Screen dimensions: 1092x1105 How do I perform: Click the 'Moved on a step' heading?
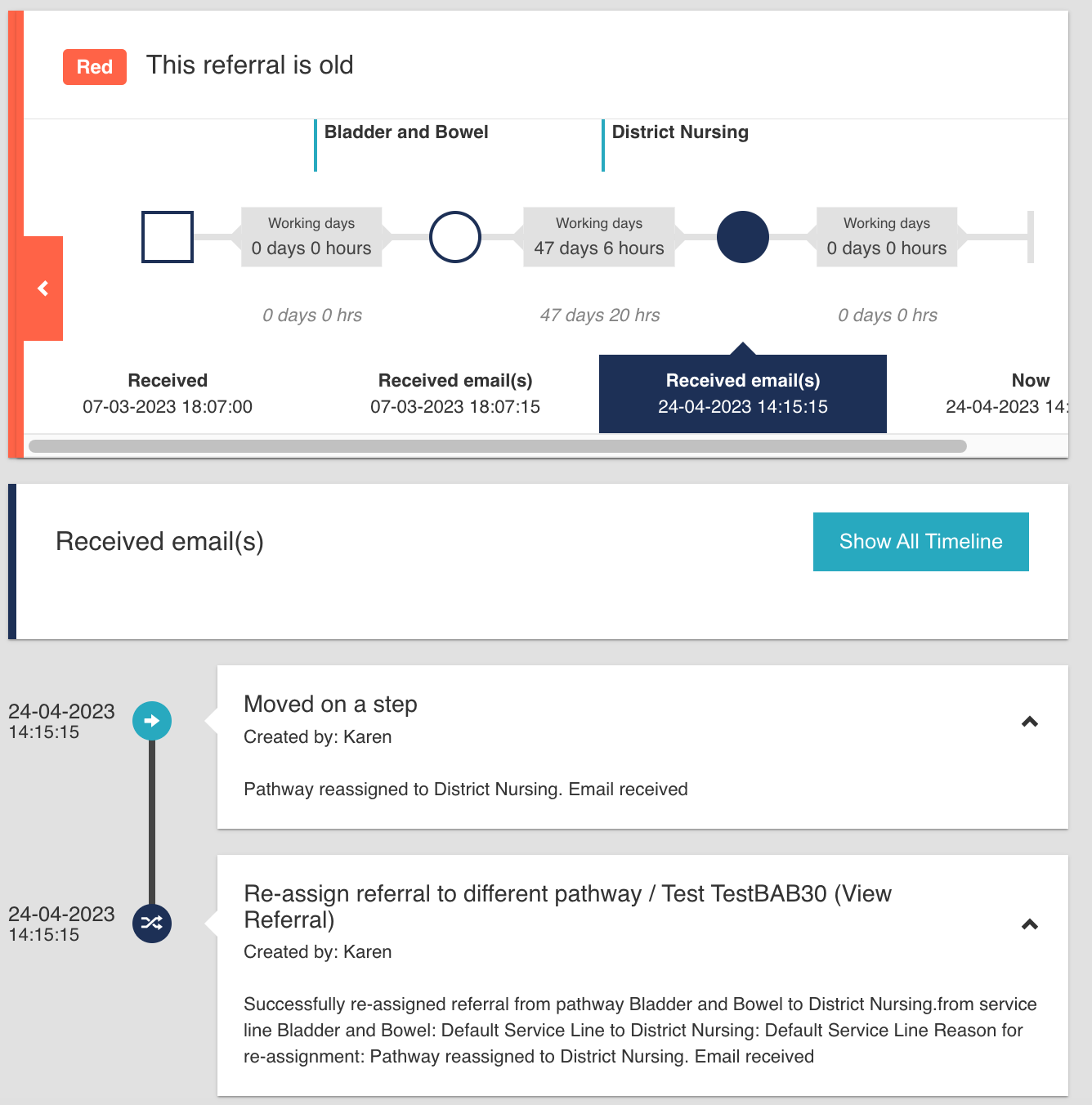[x=330, y=705]
